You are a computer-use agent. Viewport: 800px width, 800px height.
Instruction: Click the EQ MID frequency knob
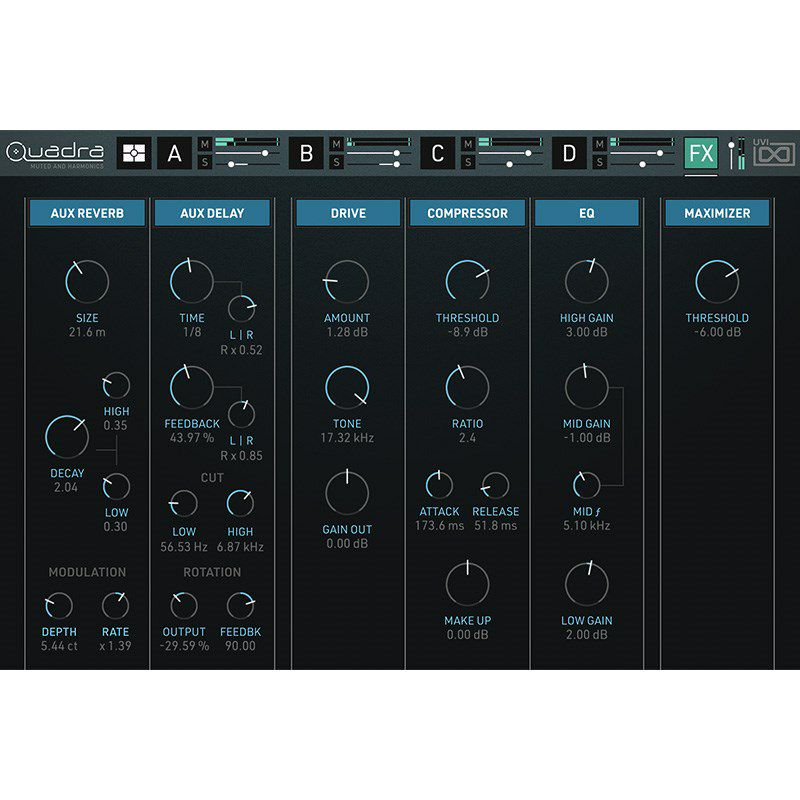587,485
